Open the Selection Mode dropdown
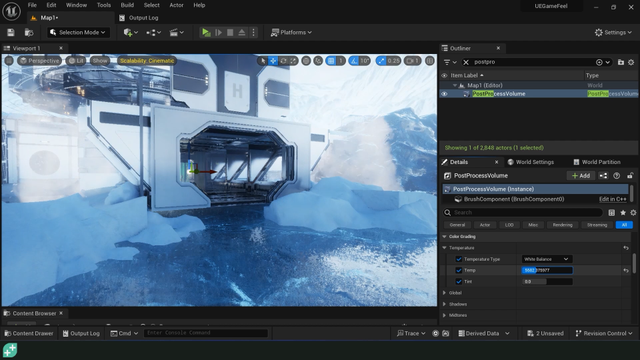640x360 pixels. click(x=78, y=32)
